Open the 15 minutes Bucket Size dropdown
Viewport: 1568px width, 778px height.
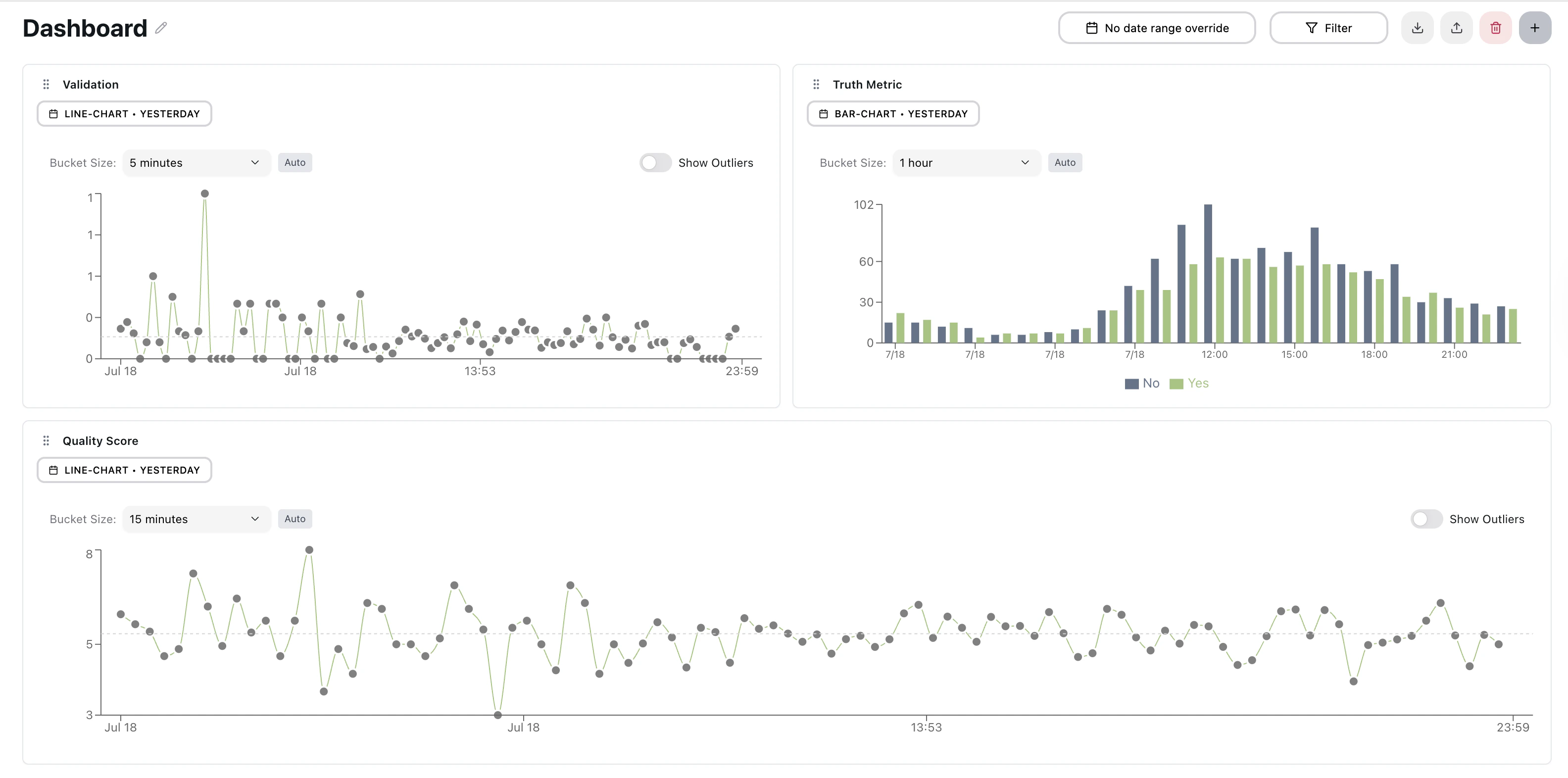click(x=196, y=519)
